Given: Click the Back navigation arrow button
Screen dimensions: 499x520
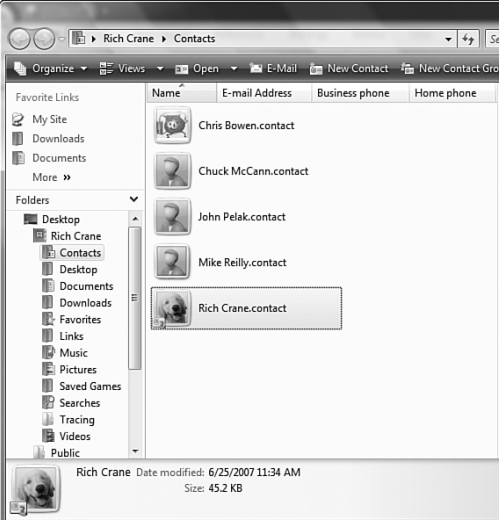Looking at the screenshot, I should coord(19,39).
